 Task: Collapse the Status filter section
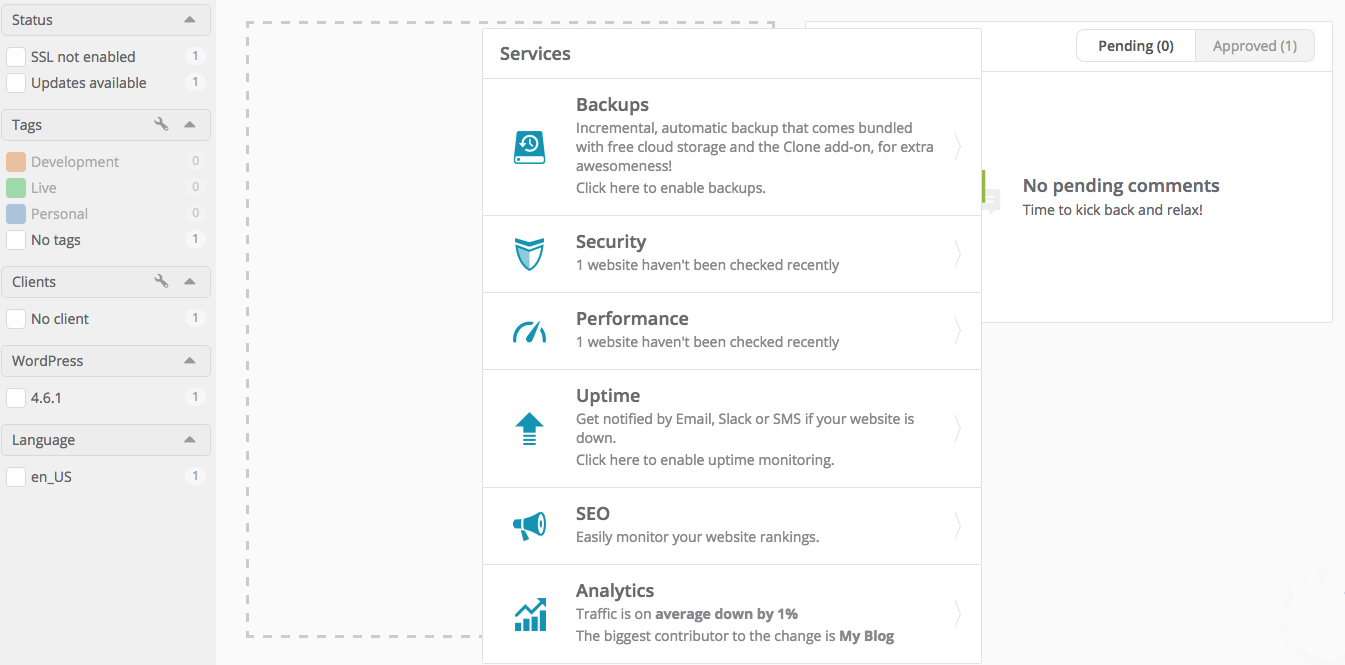coord(190,20)
